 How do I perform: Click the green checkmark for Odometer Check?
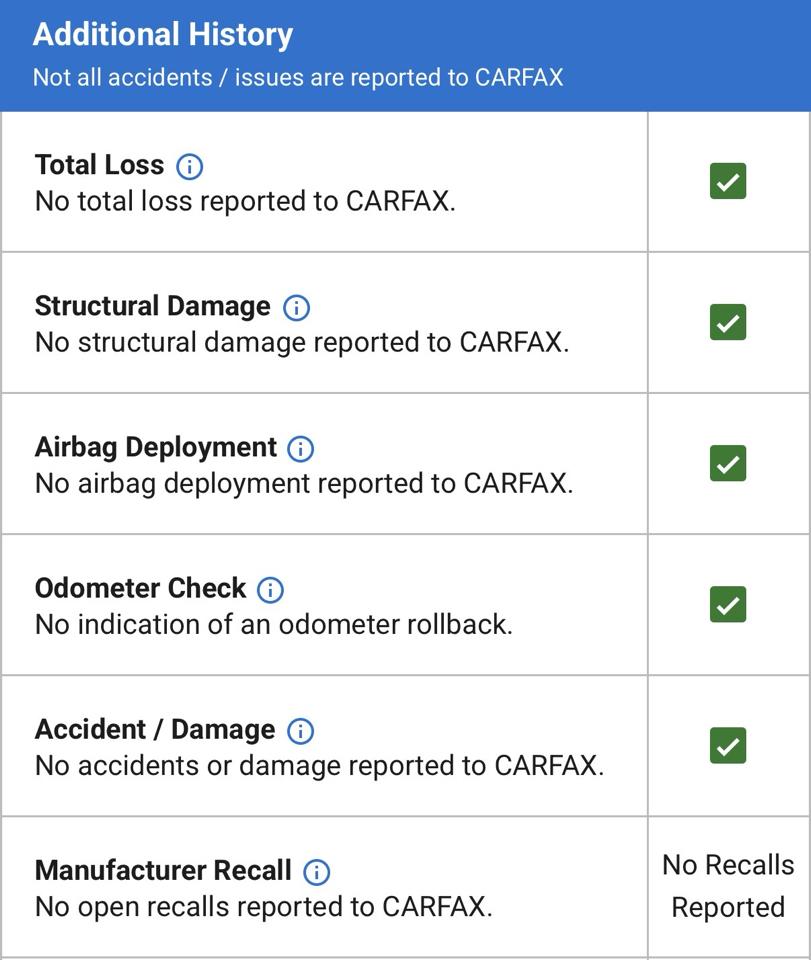[x=728, y=604]
